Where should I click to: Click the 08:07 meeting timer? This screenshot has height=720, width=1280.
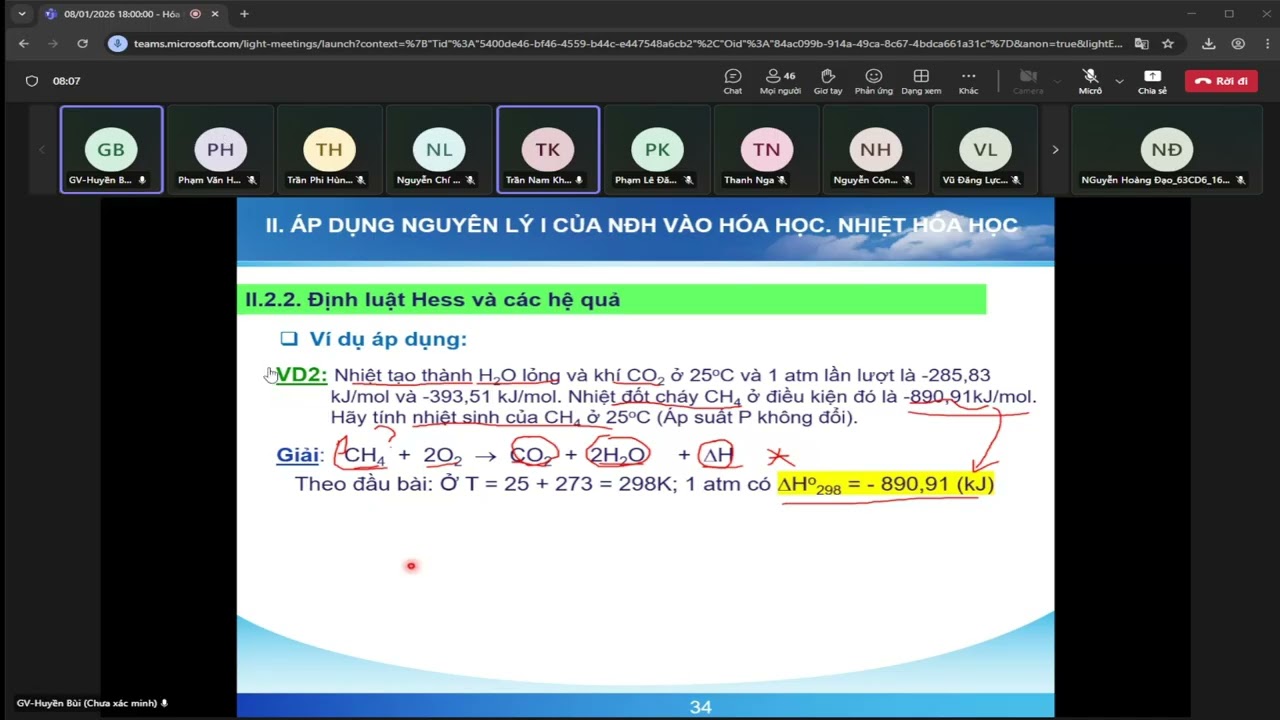tap(67, 81)
